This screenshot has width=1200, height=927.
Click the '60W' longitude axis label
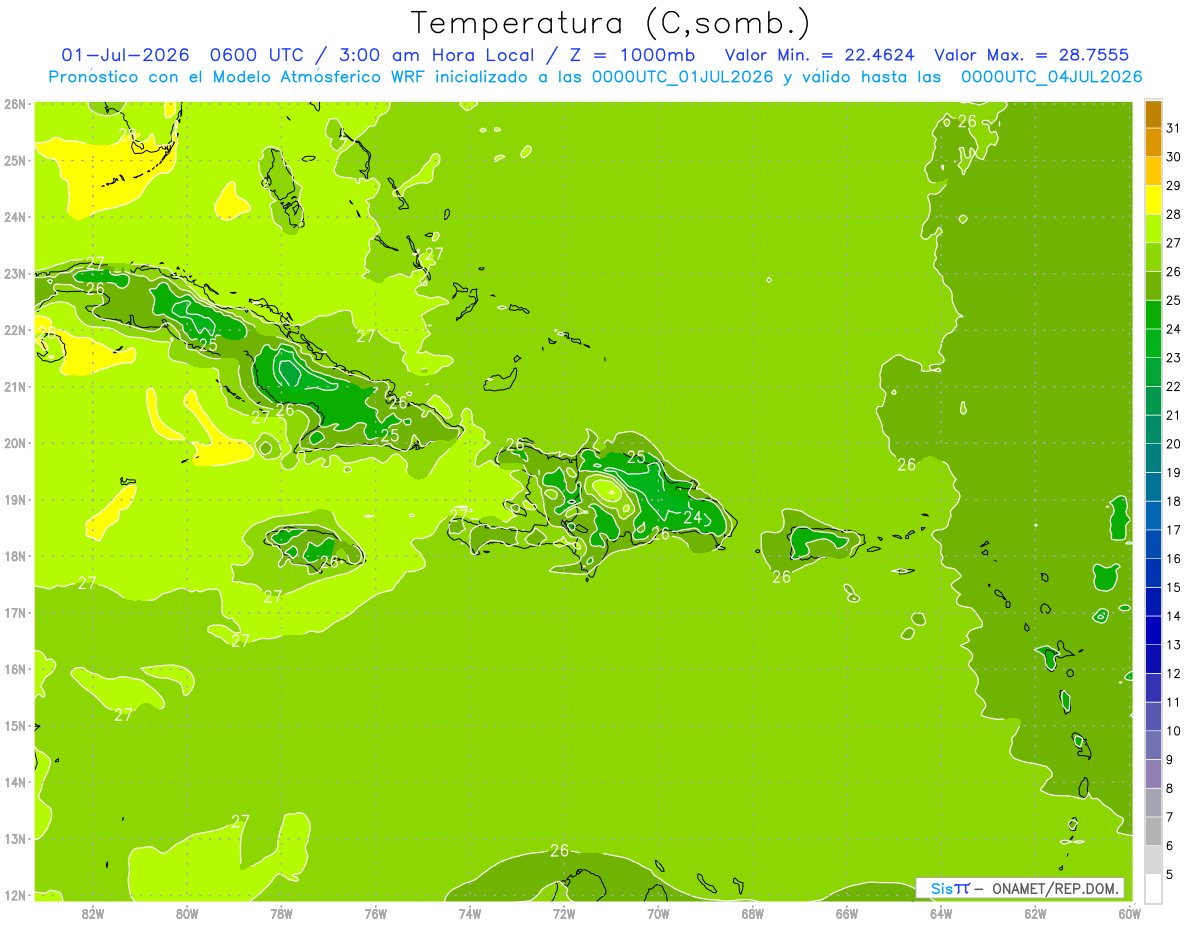click(x=1130, y=913)
